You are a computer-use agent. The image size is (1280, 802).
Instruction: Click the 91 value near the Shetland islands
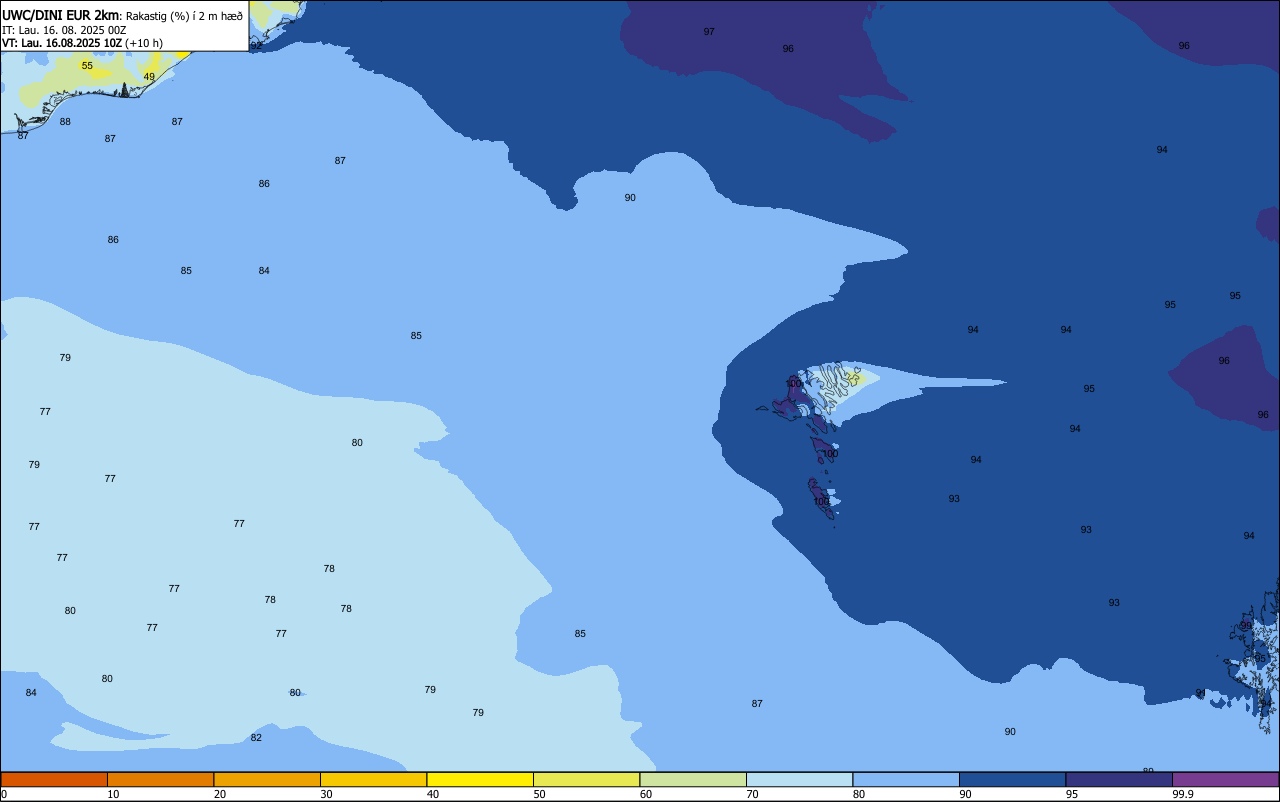coord(1201,693)
